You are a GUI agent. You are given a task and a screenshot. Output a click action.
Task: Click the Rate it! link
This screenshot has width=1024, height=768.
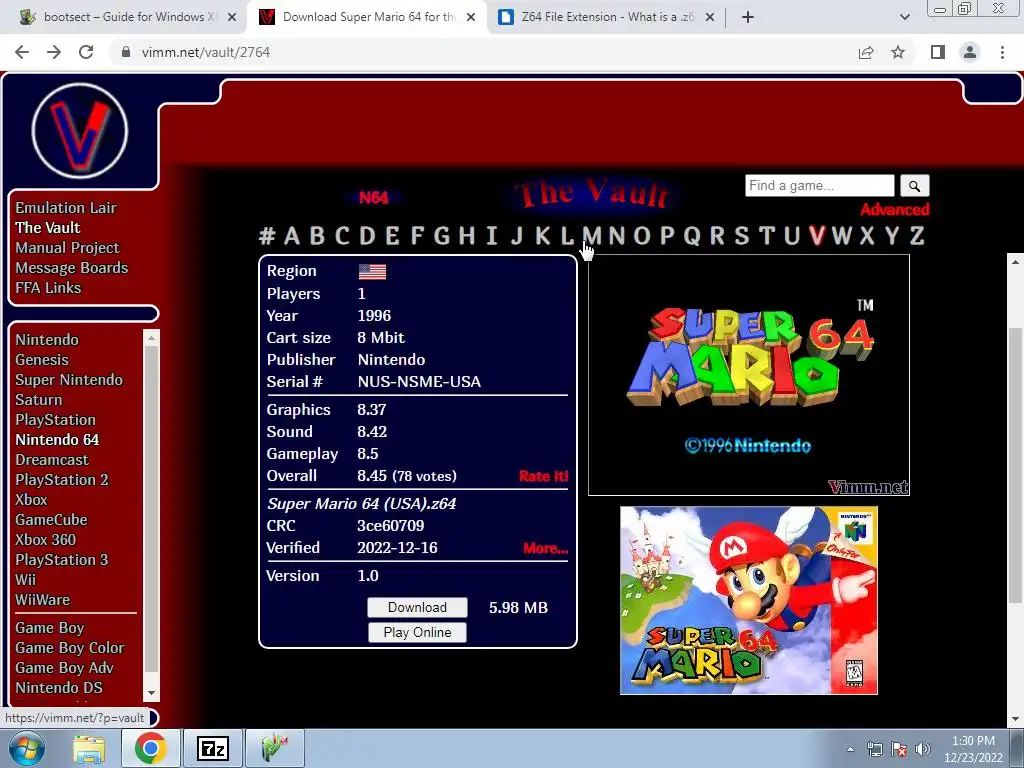coord(543,476)
